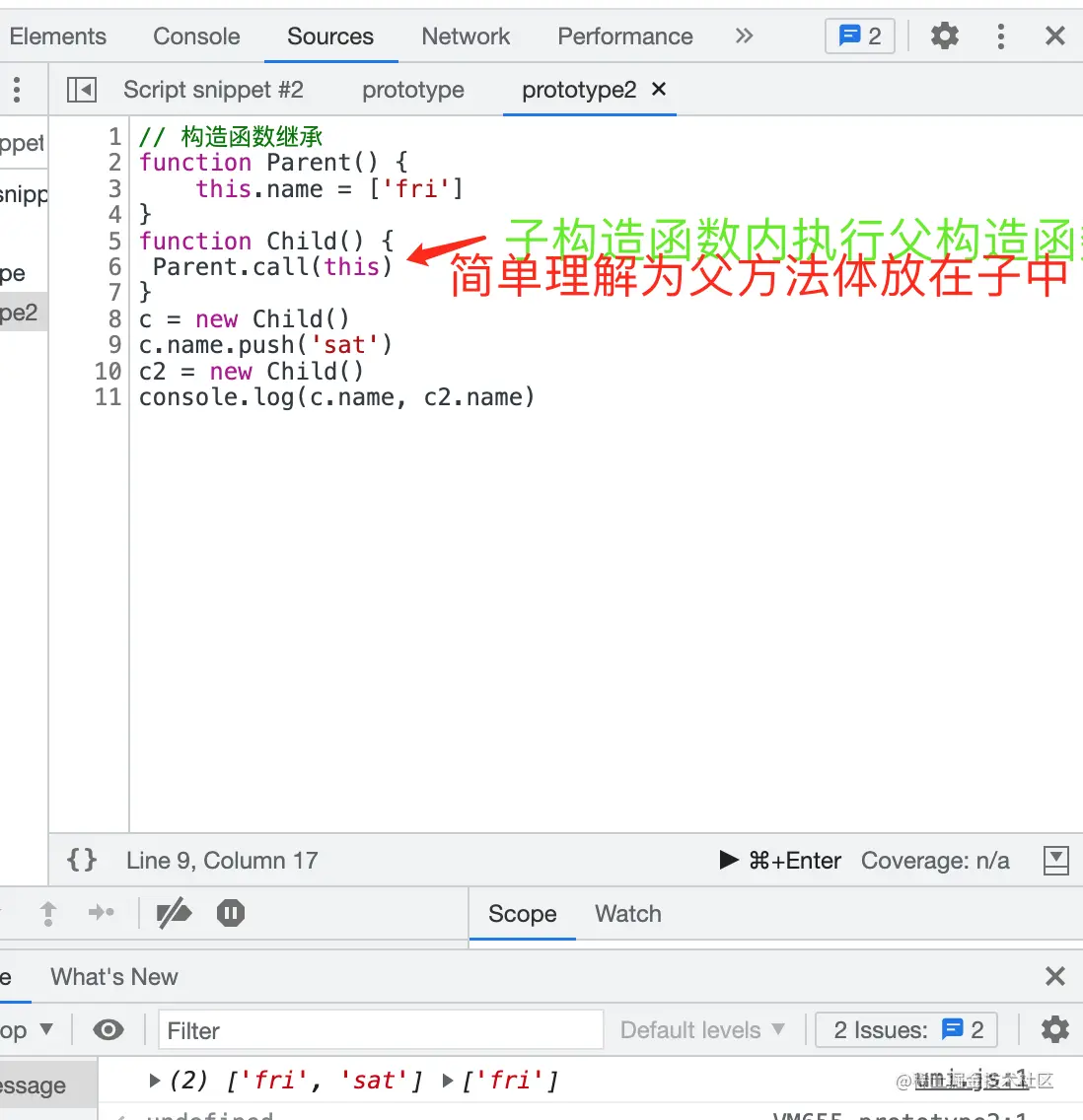The height and width of the screenshot is (1120, 1083).
Task: Run snippet with ⌘+Enter button
Action: [x=780, y=860]
